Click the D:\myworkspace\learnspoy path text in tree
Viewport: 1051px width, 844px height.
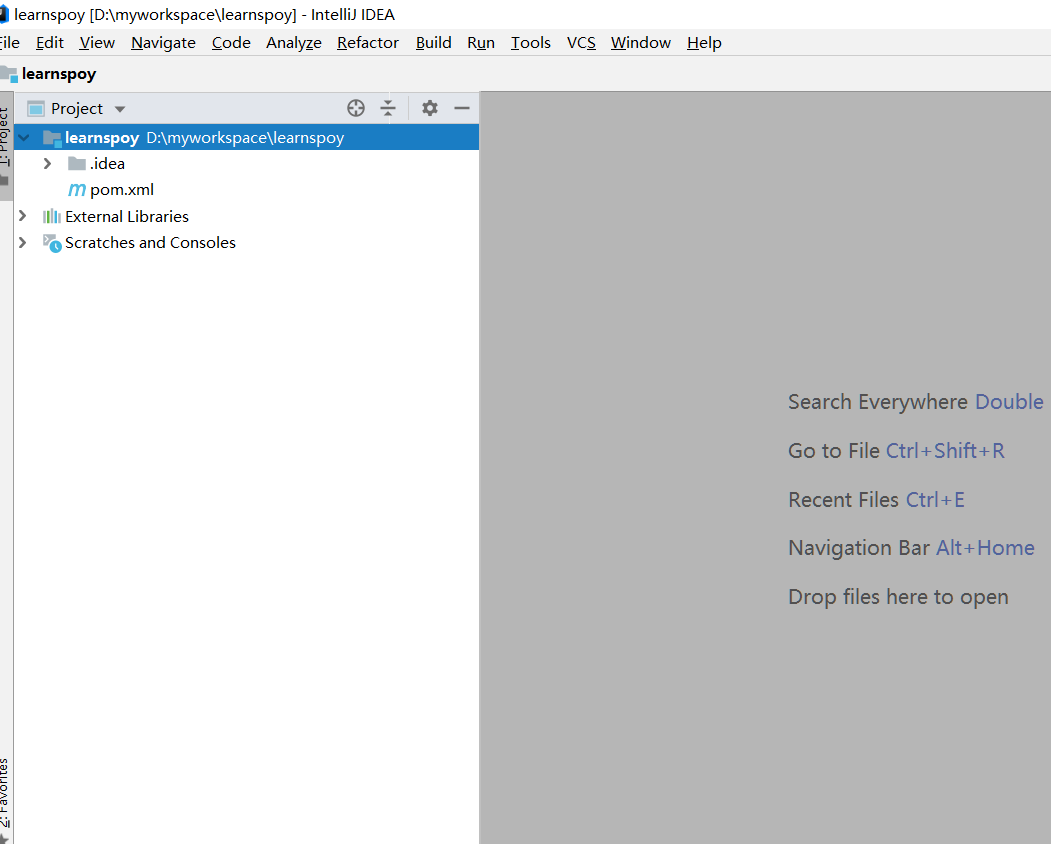[245, 137]
